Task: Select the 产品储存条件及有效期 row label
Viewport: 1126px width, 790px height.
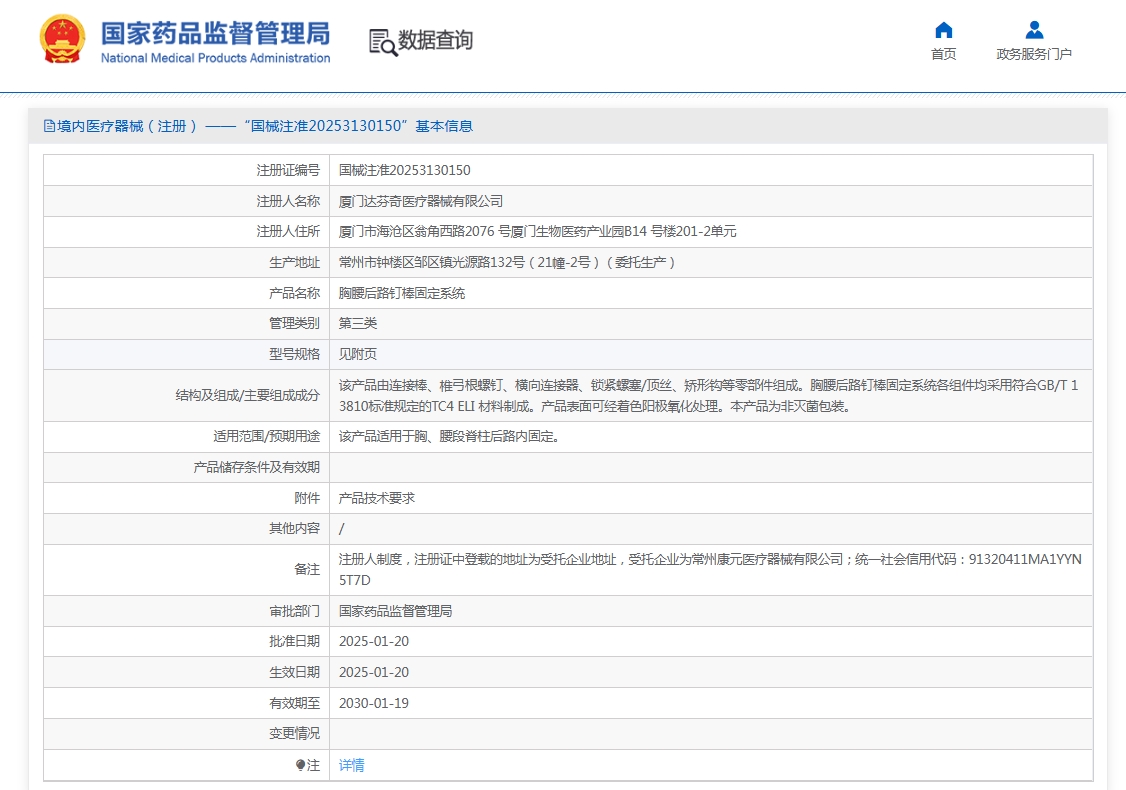Action: pos(256,468)
